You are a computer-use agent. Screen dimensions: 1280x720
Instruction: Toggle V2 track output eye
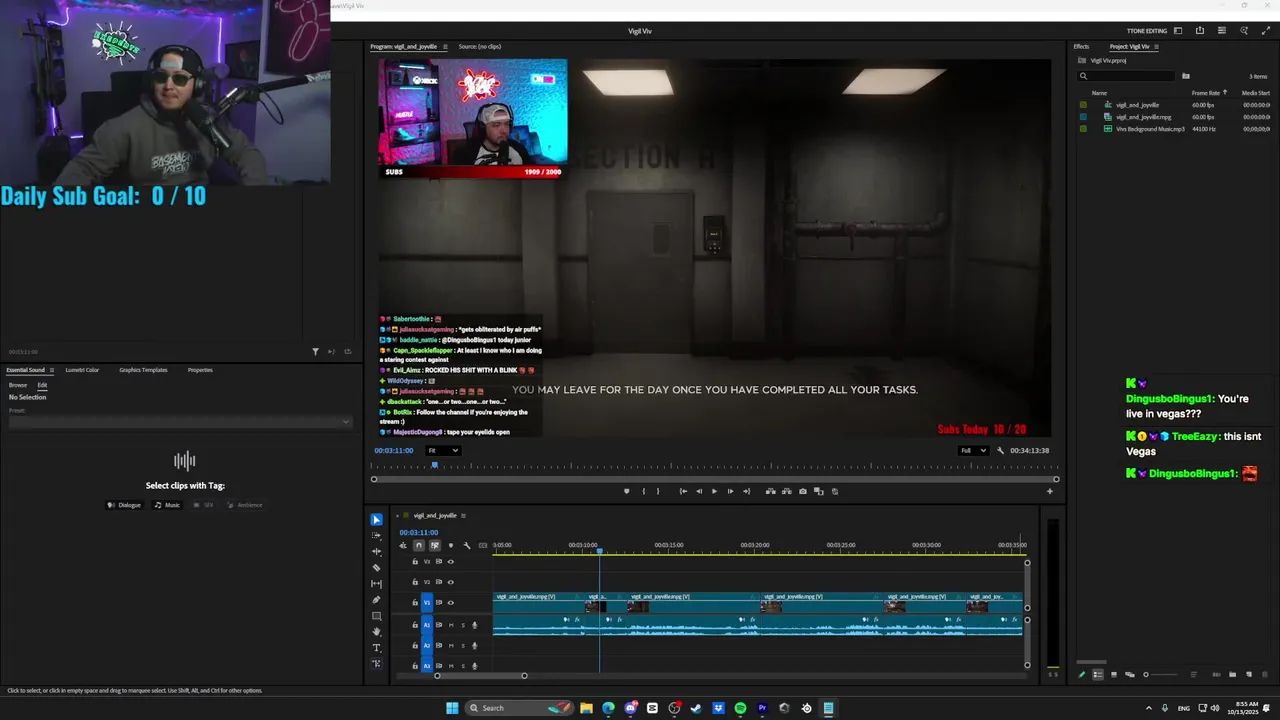point(450,582)
